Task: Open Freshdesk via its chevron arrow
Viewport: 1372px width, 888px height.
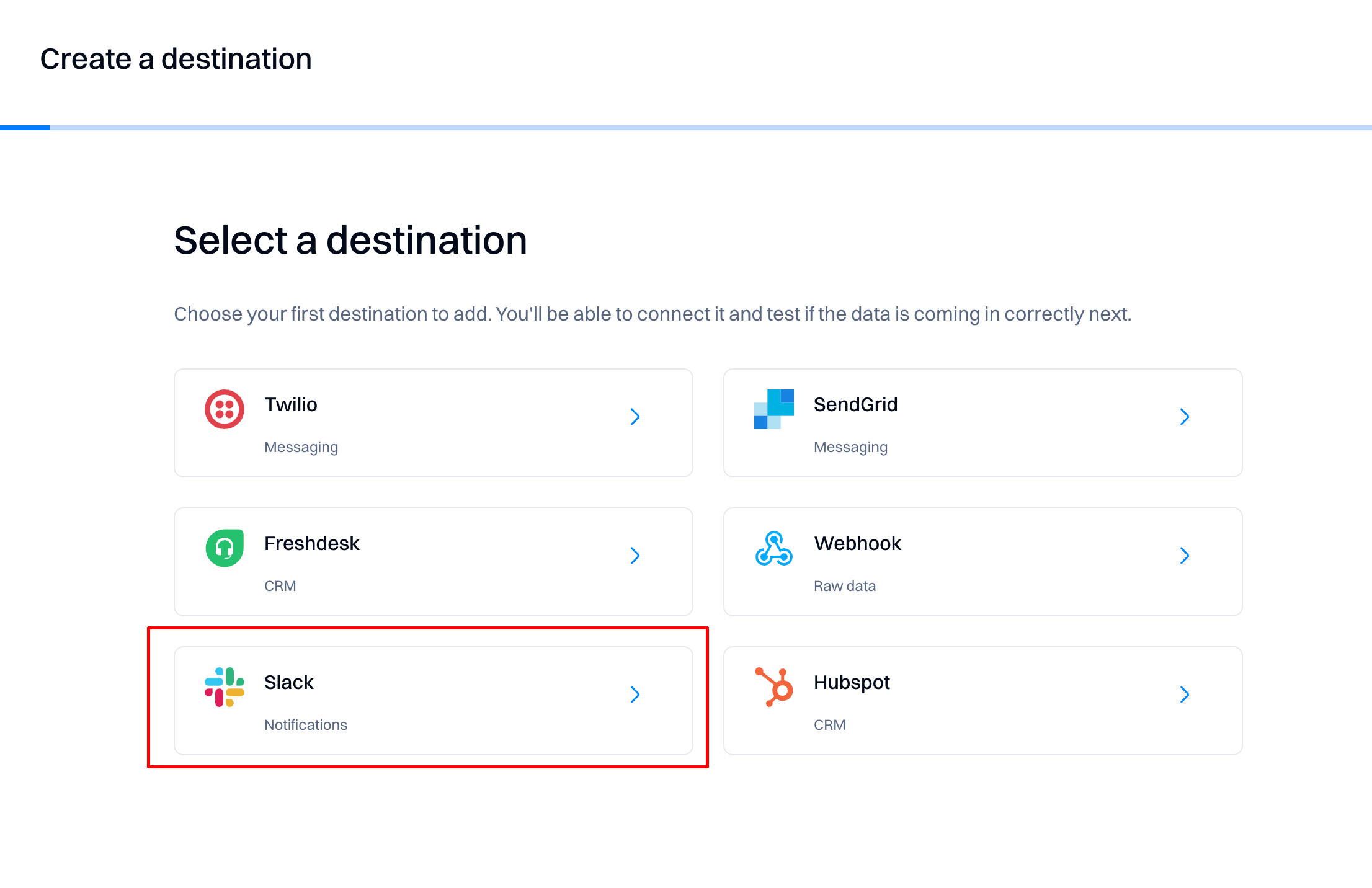Action: (x=635, y=556)
